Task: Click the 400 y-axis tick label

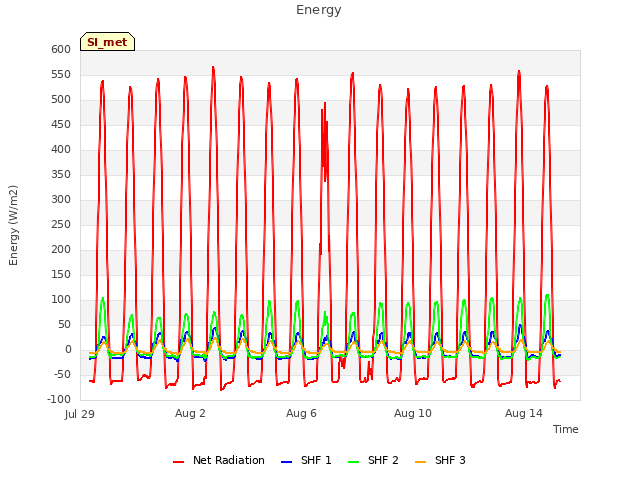Action: (x=61, y=149)
